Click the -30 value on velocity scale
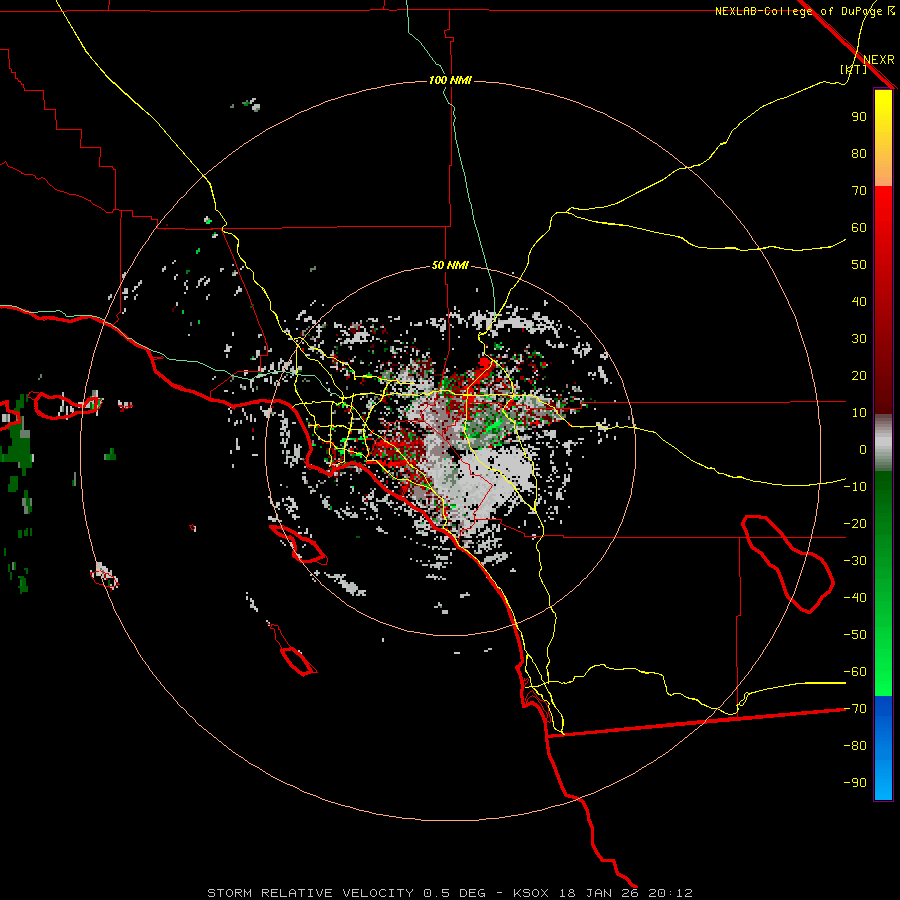Viewport: 900px width, 900px height. (855, 561)
